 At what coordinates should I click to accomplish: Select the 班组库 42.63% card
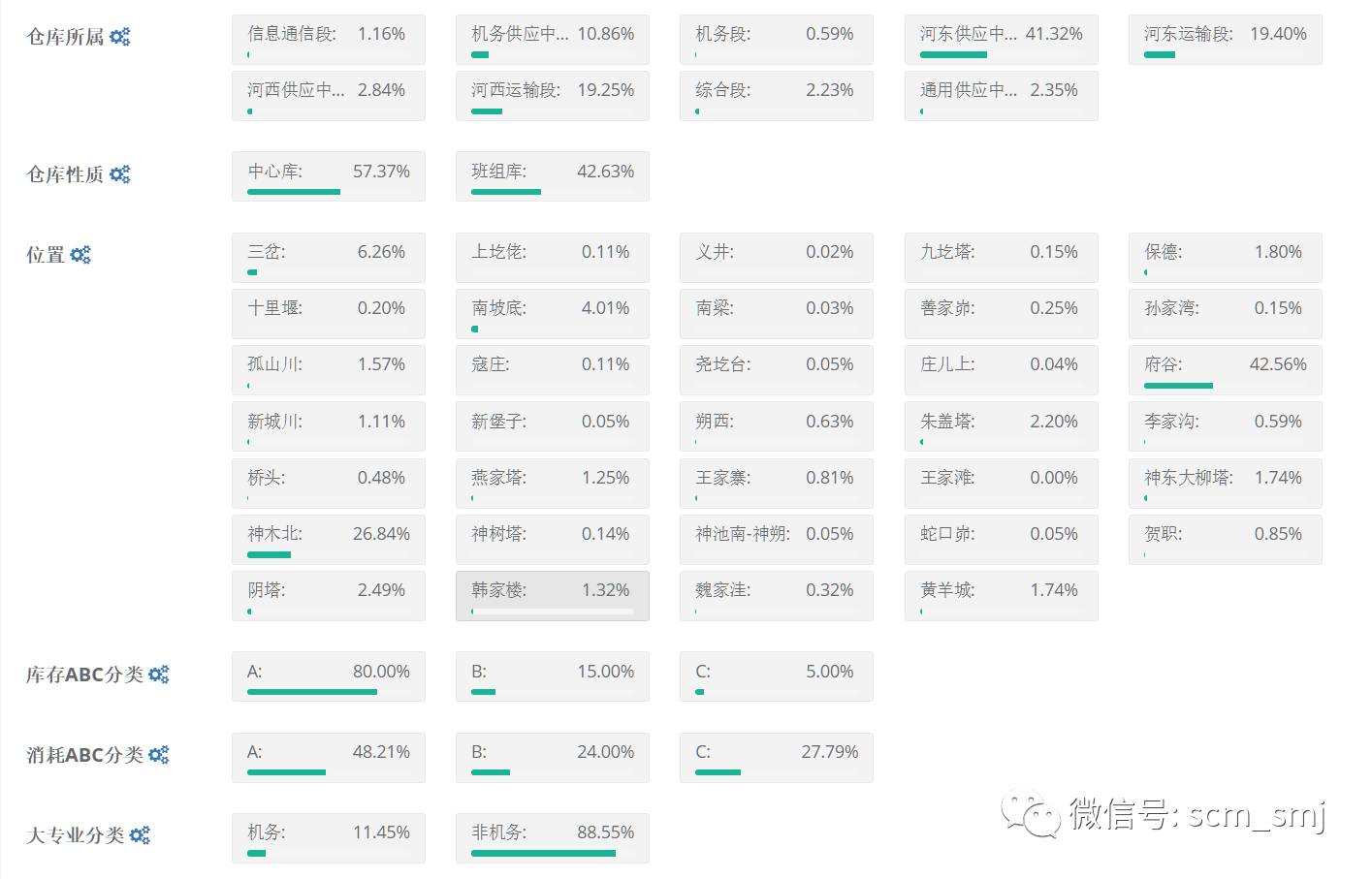552,176
